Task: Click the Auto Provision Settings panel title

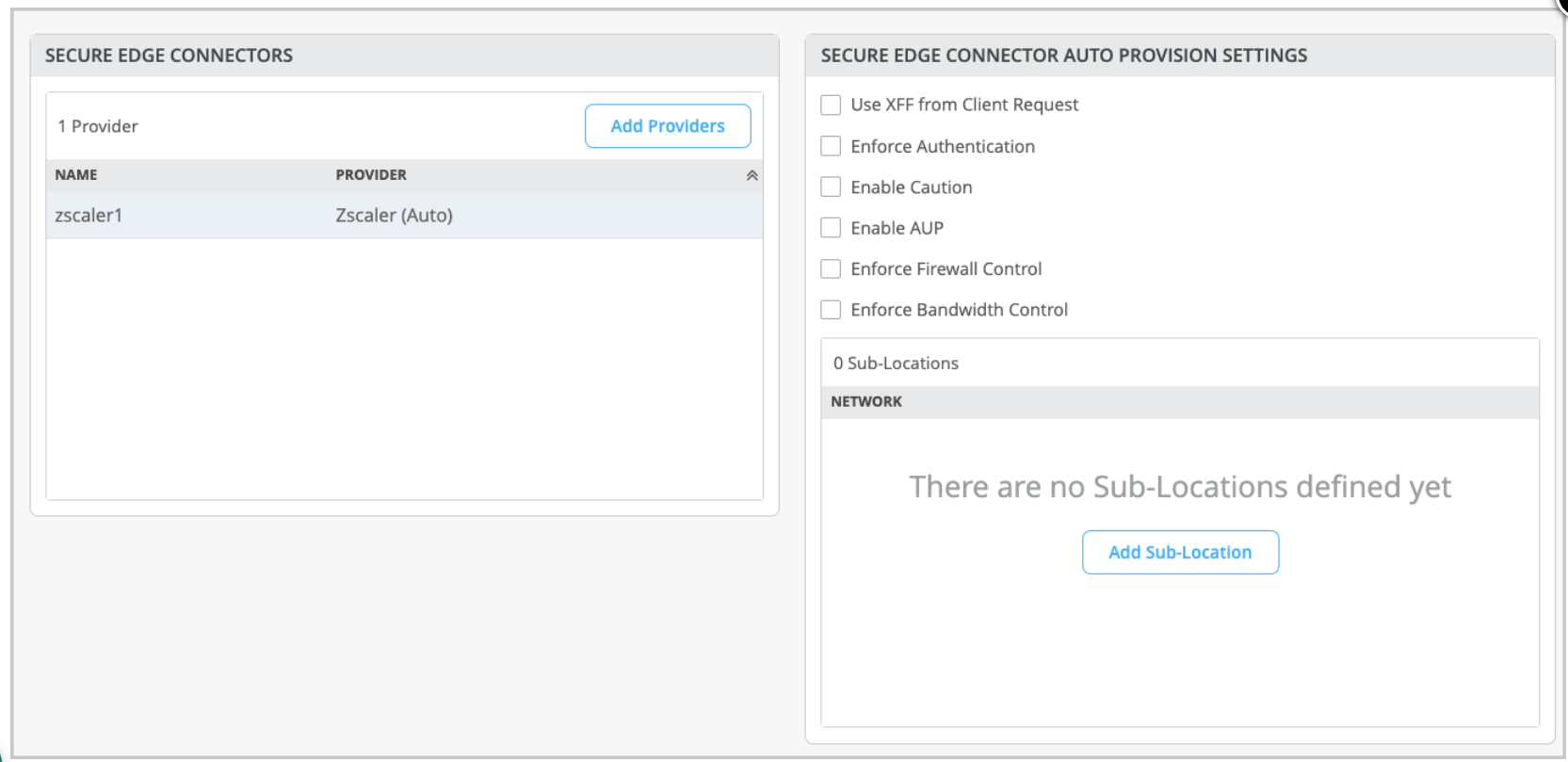Action: pyautogui.click(x=1063, y=56)
